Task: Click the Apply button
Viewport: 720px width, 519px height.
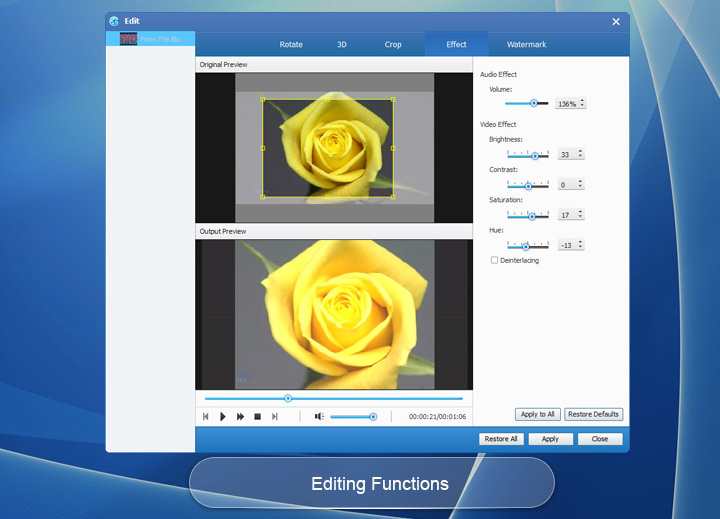Action: (x=550, y=439)
